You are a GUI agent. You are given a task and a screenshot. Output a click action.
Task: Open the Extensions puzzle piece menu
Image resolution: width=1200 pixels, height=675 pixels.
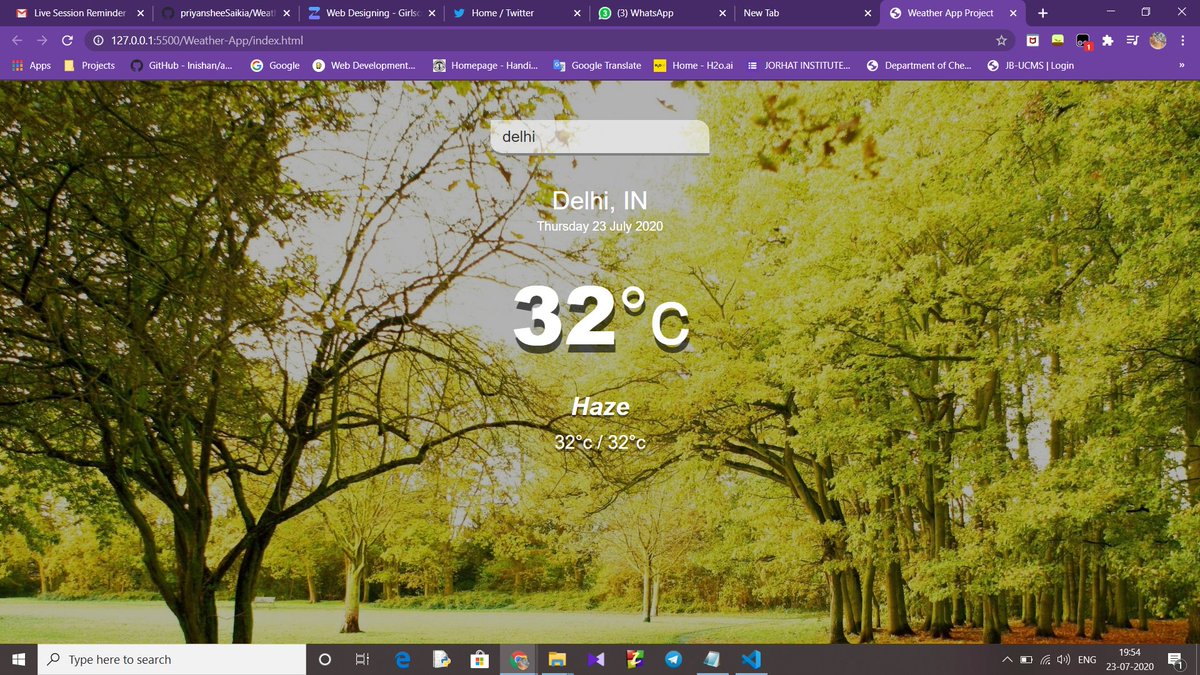tap(1107, 41)
